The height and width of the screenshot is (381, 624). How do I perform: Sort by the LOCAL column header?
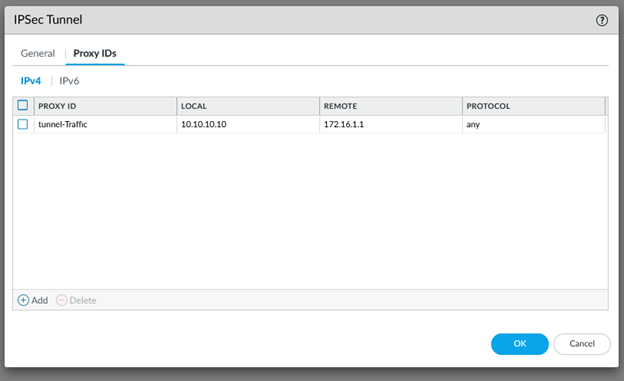[248, 106]
